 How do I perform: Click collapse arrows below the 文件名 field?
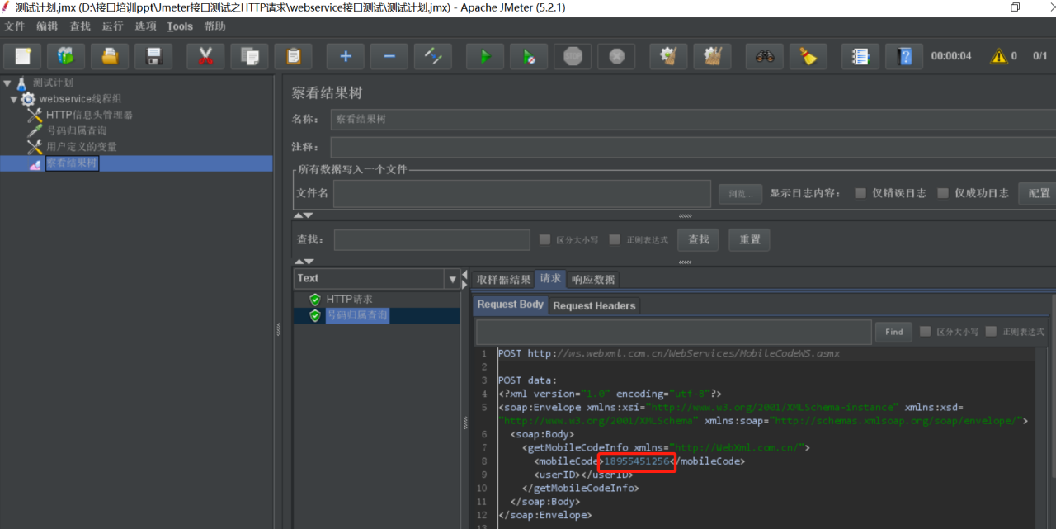[x=303, y=216]
